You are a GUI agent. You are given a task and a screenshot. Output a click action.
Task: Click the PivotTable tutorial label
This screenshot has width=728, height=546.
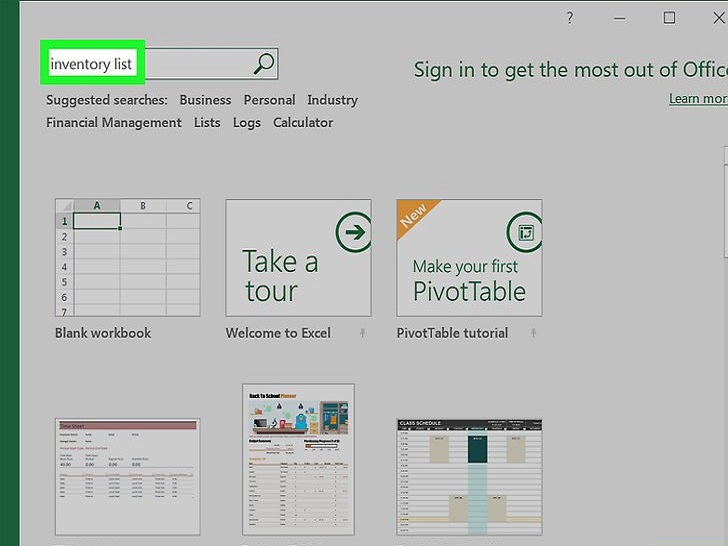(x=452, y=333)
